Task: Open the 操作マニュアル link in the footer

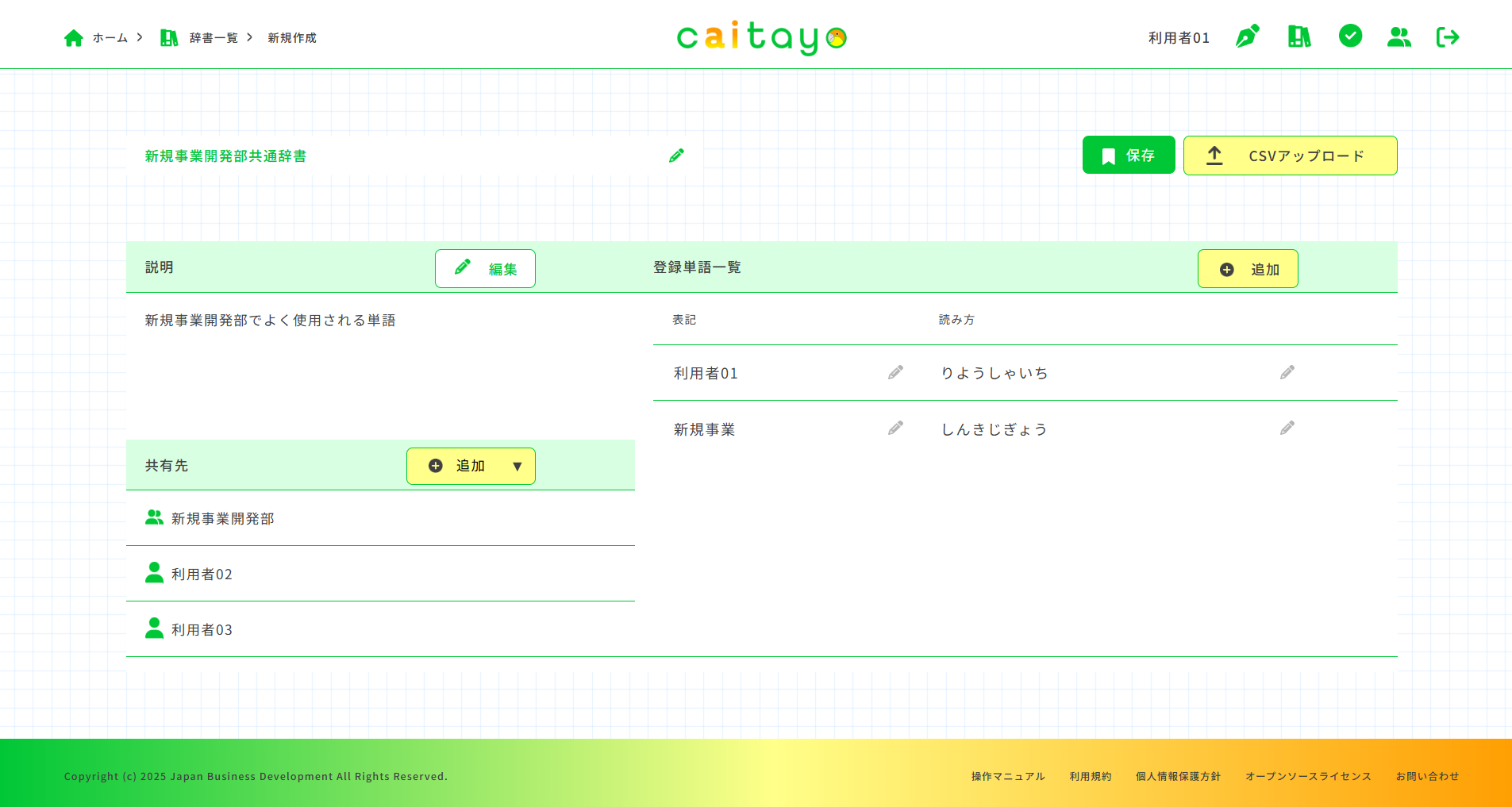Action: coord(1006,776)
